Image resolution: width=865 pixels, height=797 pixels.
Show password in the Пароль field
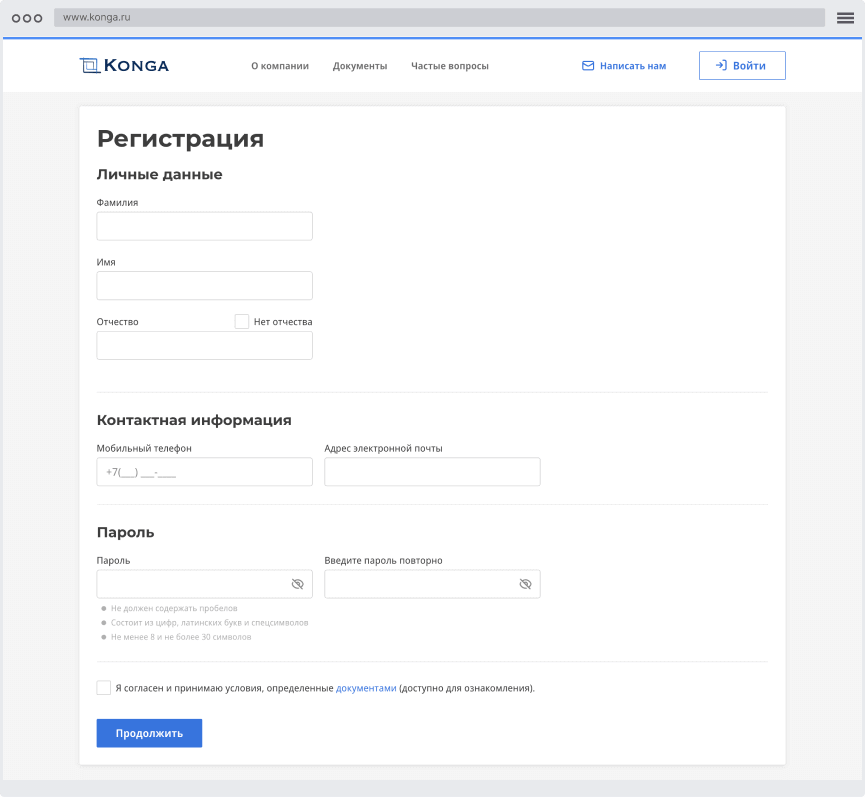pos(297,584)
